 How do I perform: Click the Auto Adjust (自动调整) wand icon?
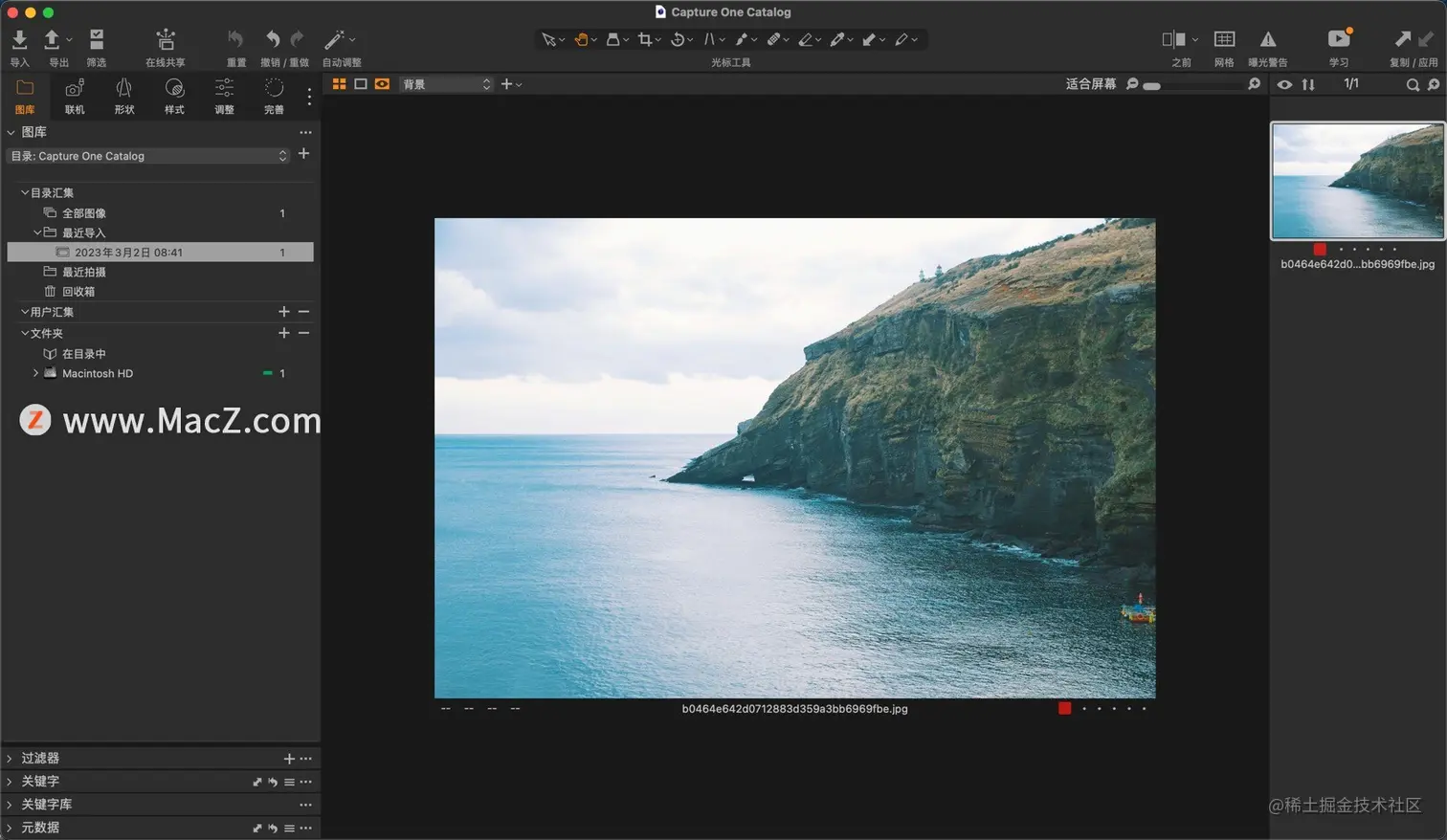tap(334, 40)
